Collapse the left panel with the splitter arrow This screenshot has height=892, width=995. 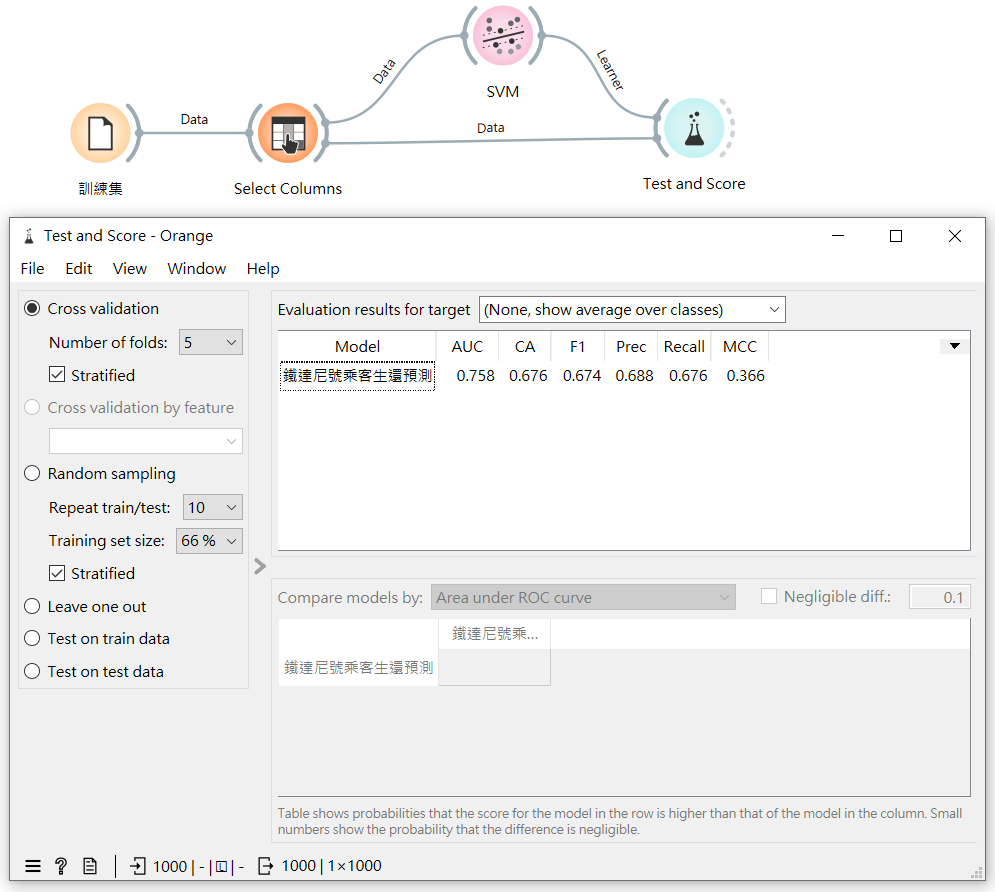[x=260, y=566]
